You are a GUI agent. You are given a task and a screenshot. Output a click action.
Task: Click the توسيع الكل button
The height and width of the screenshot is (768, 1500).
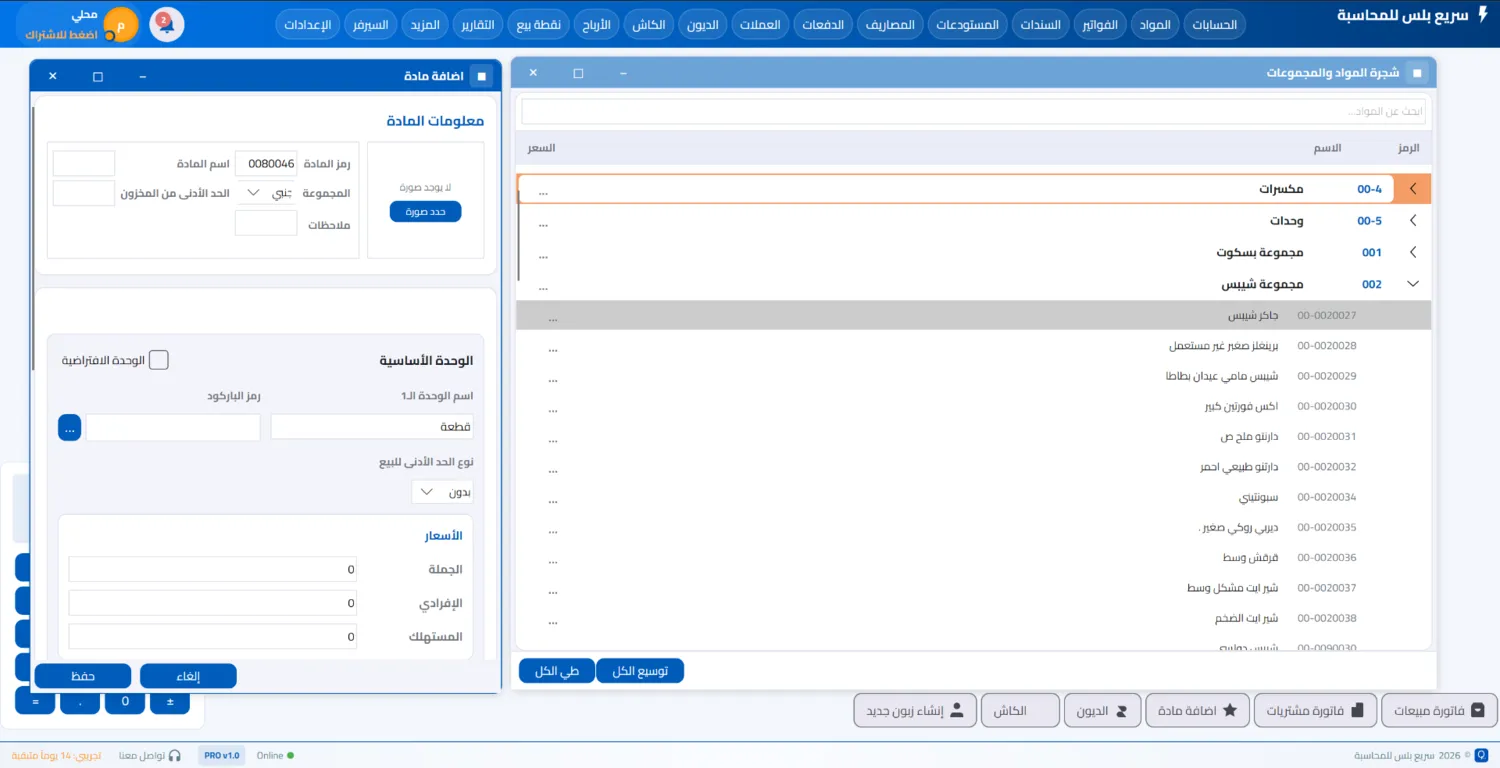point(640,671)
